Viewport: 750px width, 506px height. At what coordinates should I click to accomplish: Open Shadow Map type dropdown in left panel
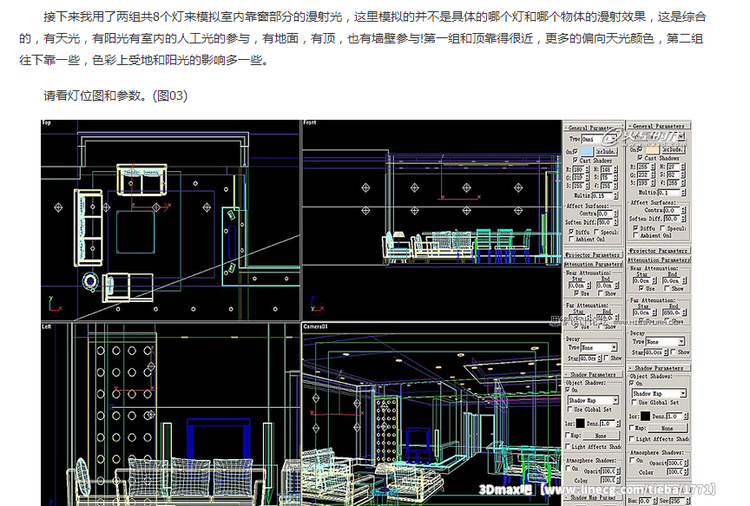point(593,400)
